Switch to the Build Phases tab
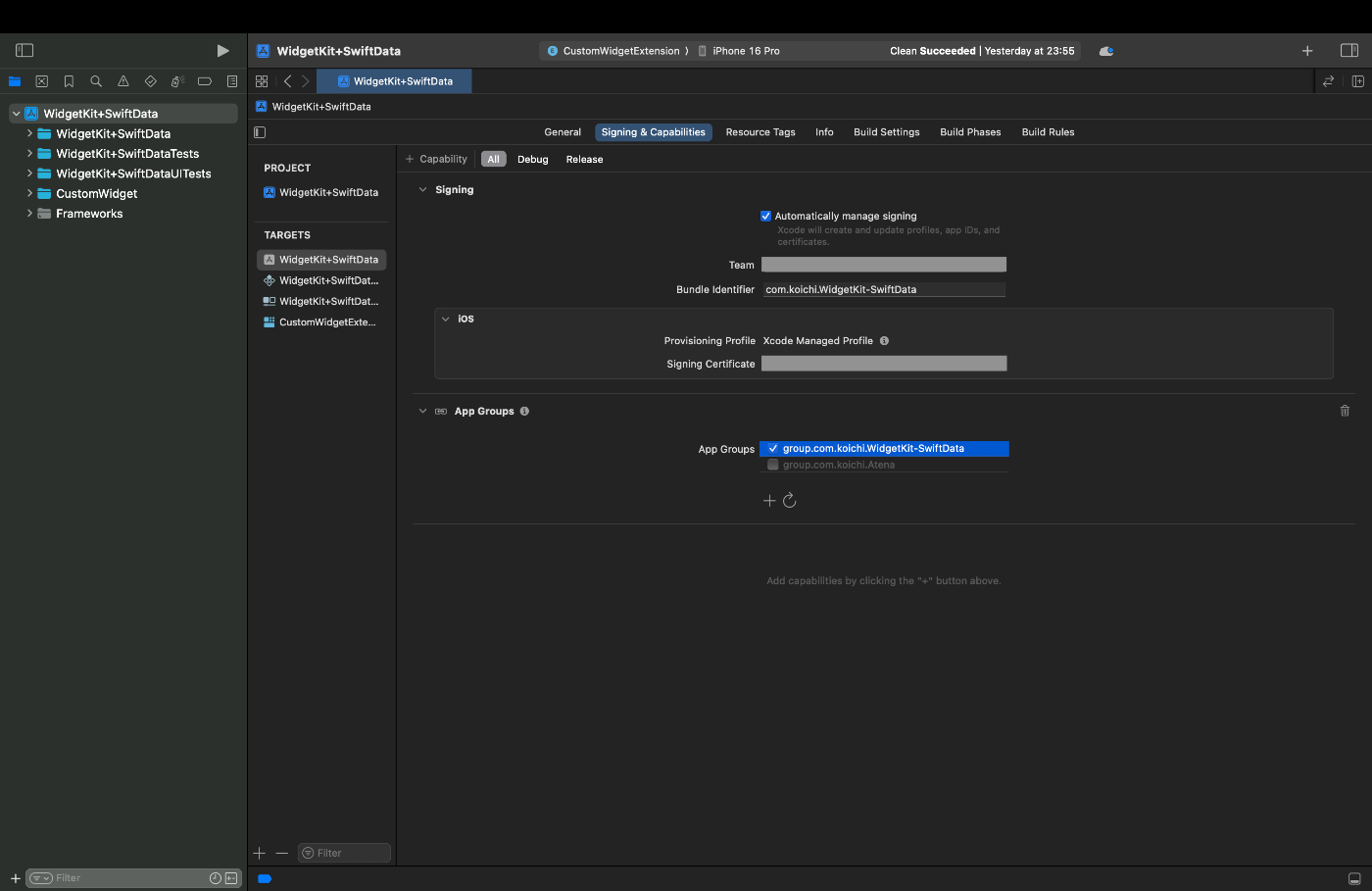The height and width of the screenshot is (891, 1372). pyautogui.click(x=970, y=132)
